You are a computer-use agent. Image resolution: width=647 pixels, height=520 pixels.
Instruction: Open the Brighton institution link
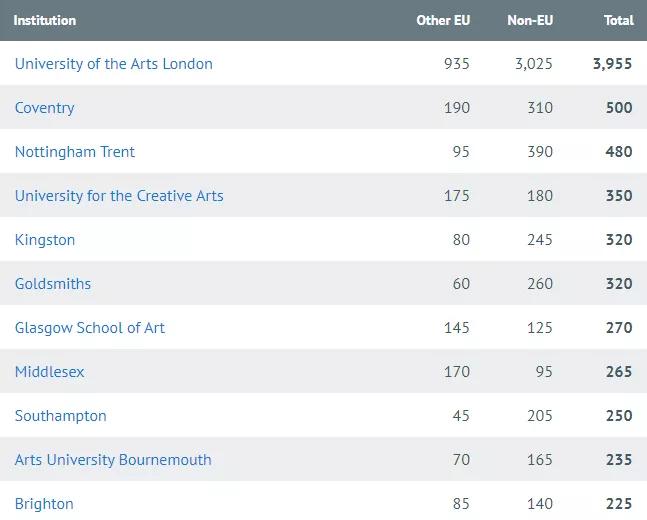click(44, 504)
